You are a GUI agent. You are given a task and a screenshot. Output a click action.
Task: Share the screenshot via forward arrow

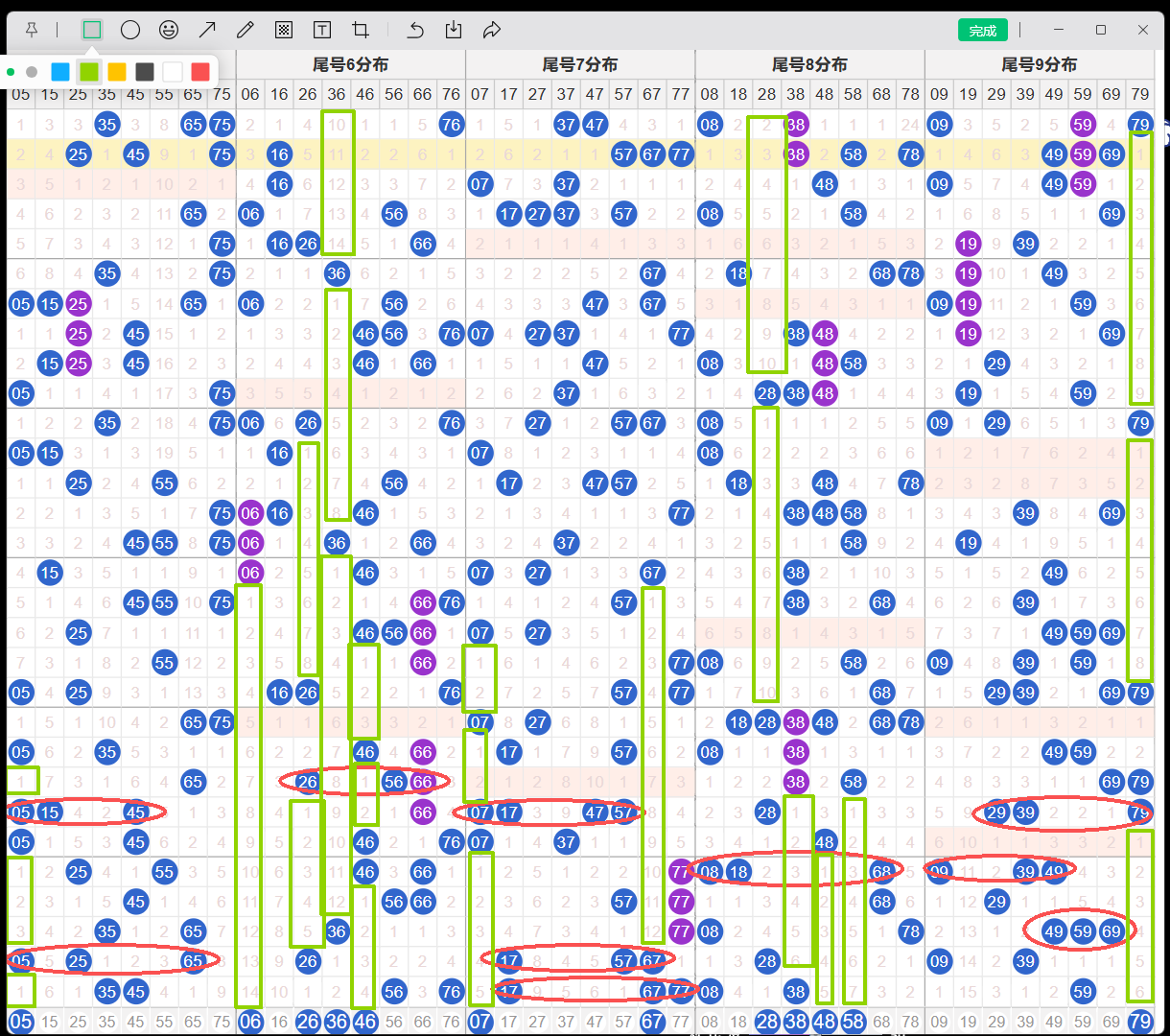[492, 31]
